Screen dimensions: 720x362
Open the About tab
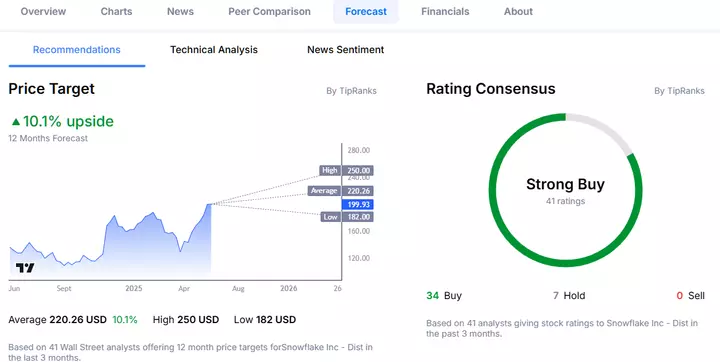518,11
